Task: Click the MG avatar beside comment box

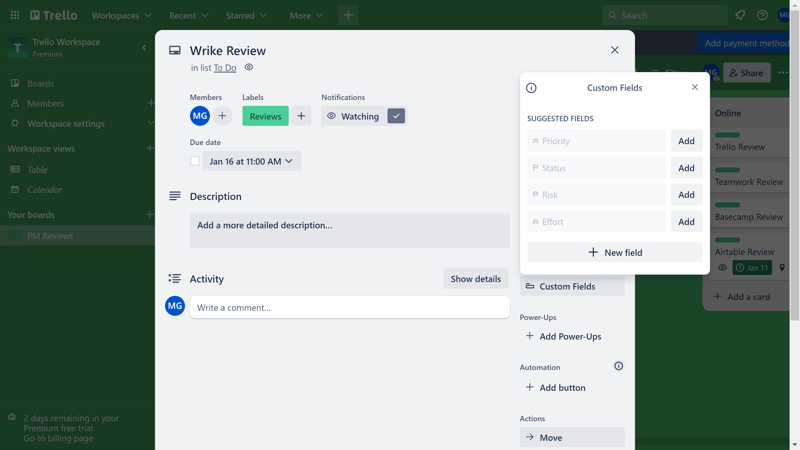Action: 175,306
